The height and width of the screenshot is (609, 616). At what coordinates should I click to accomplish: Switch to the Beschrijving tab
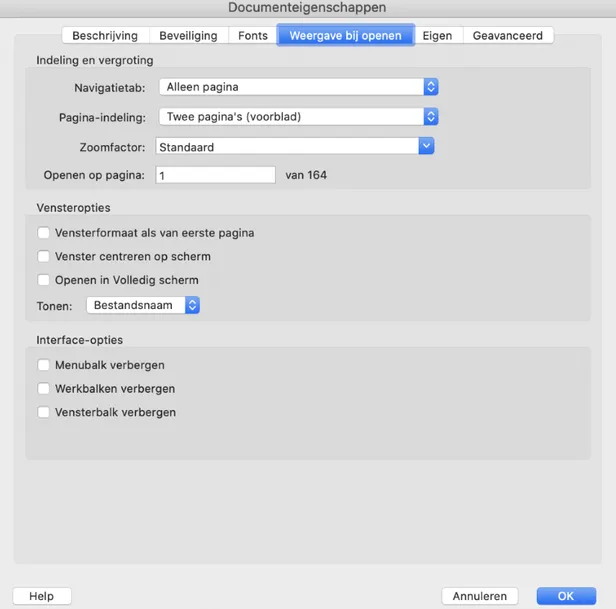(105, 36)
